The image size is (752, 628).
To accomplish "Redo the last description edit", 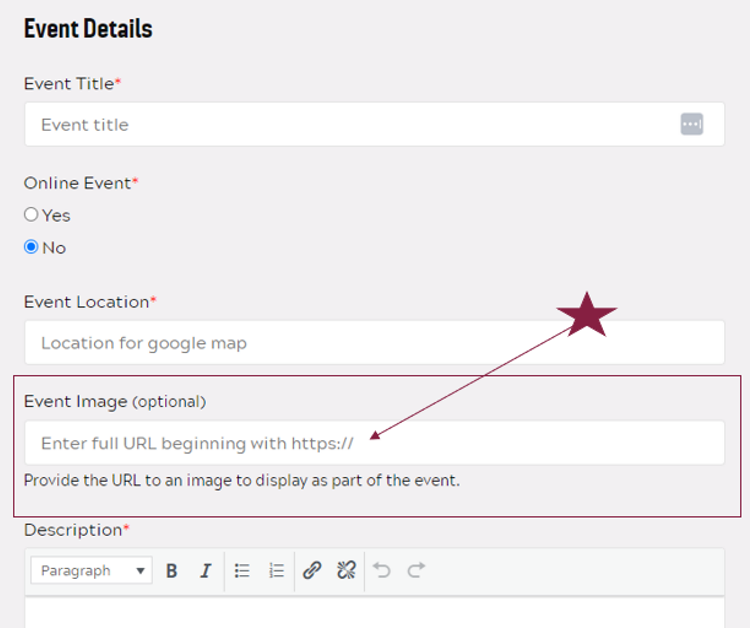I will [416, 570].
